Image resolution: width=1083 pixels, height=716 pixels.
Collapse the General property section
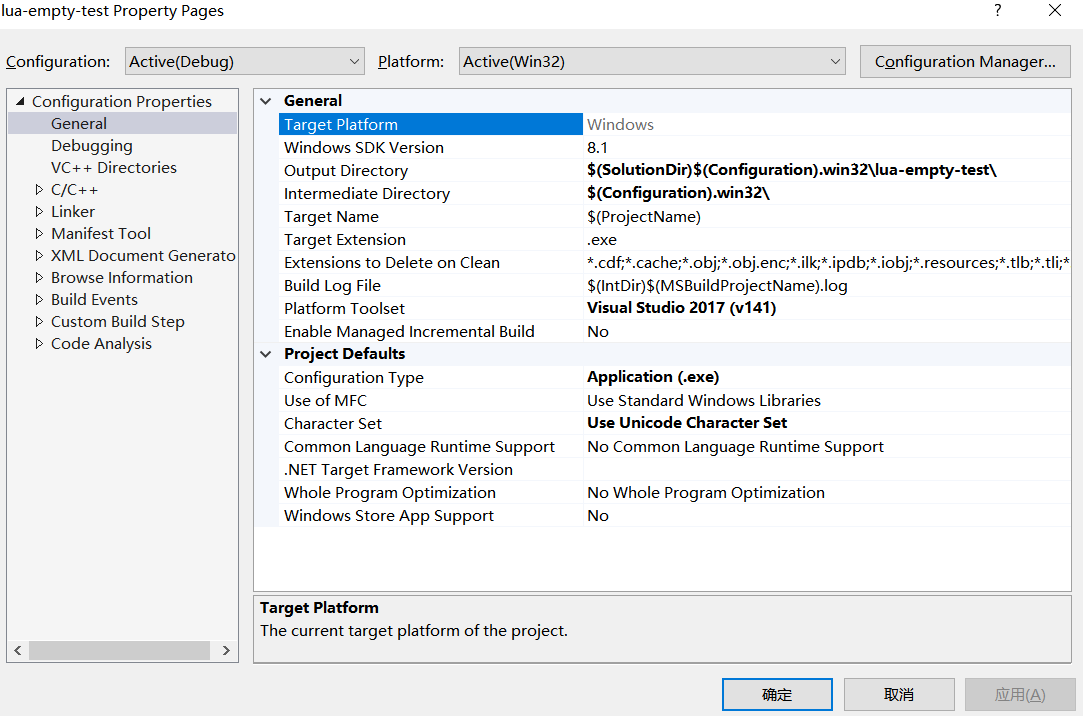click(266, 101)
